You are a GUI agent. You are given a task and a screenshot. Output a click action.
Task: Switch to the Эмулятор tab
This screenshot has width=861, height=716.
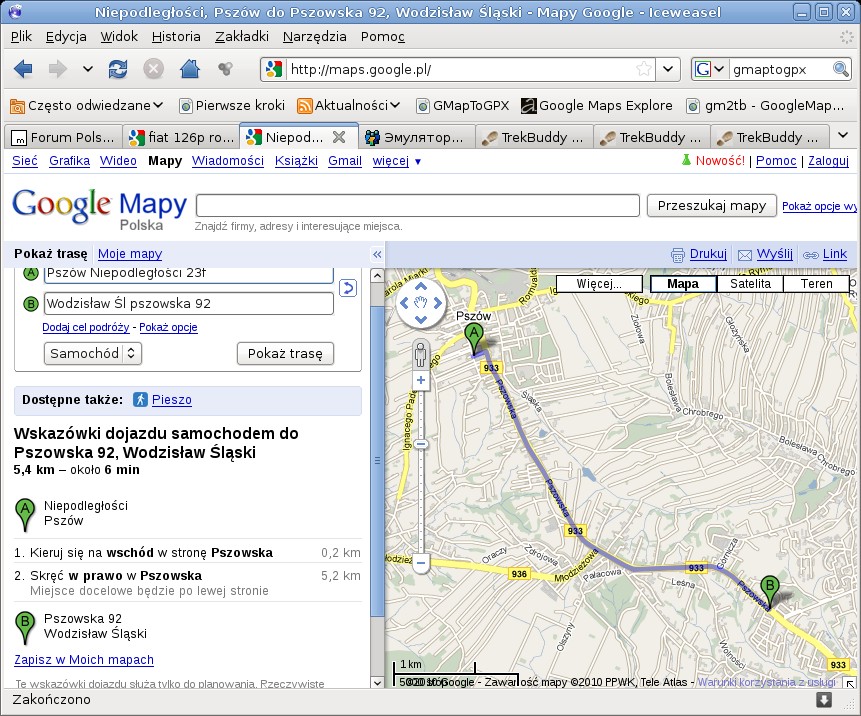point(415,137)
